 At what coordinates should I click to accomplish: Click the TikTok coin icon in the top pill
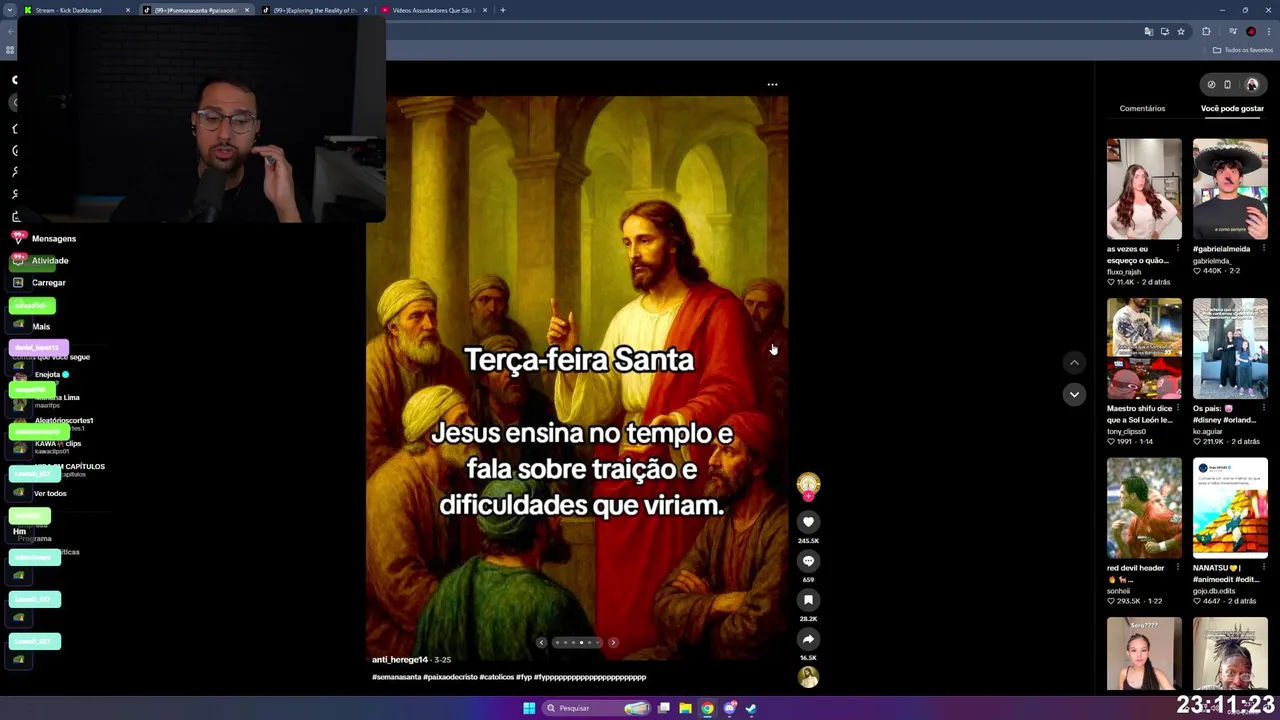click(1211, 85)
